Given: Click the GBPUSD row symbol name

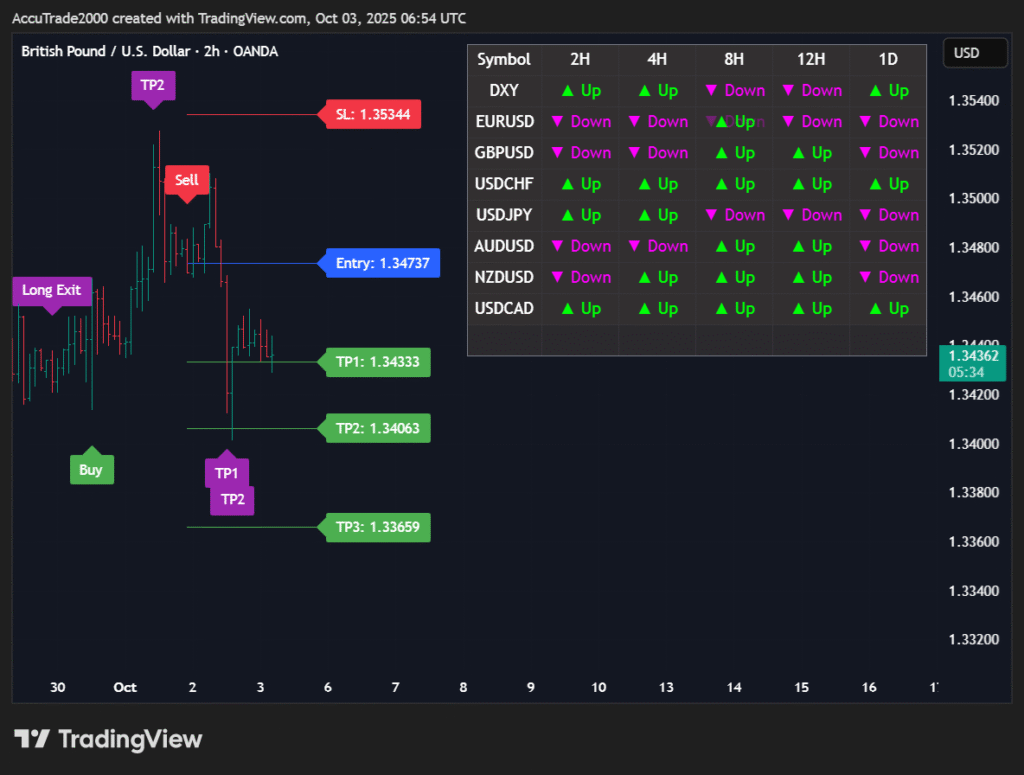Looking at the screenshot, I should pos(504,153).
